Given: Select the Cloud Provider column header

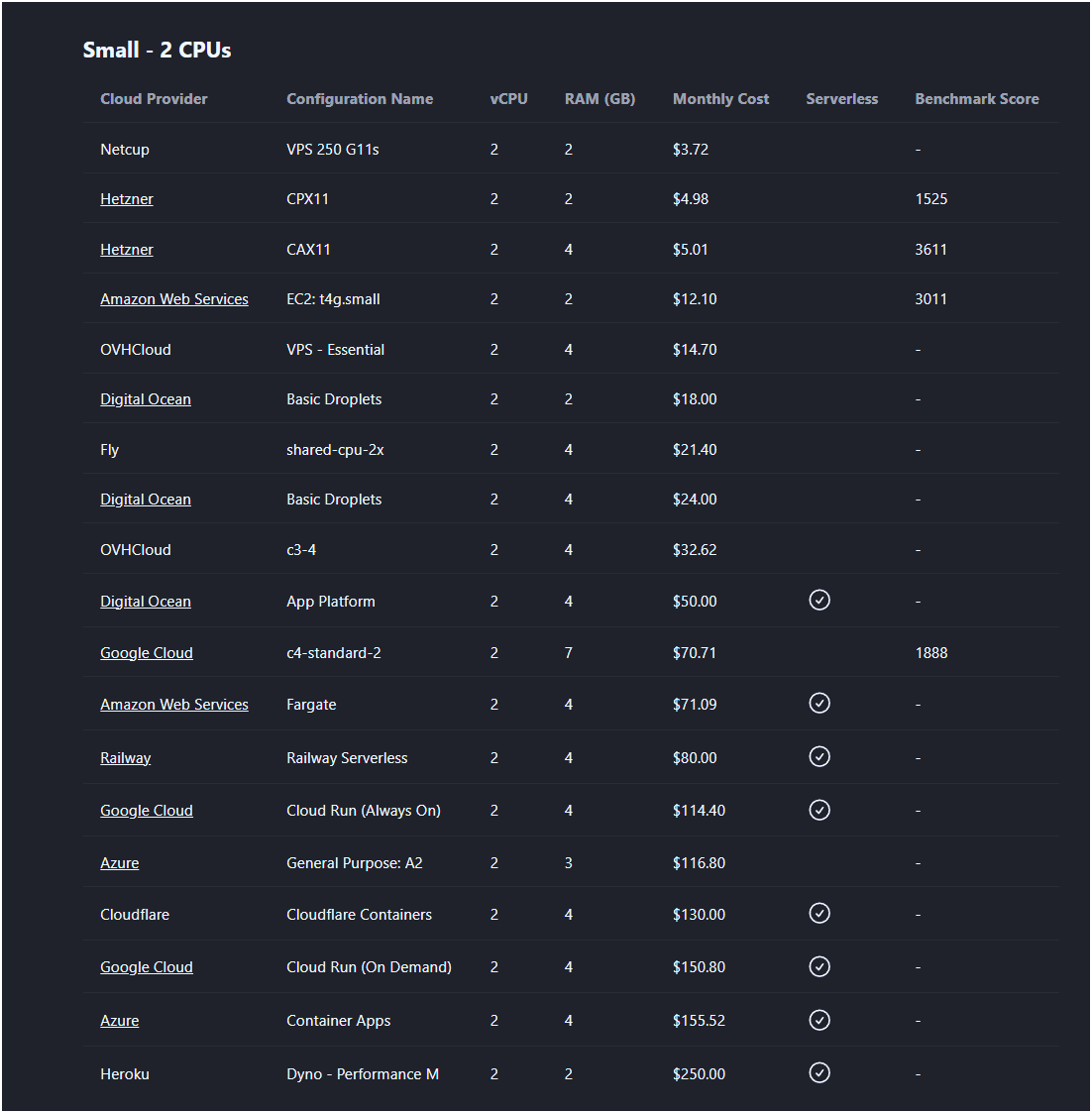Looking at the screenshot, I should [x=154, y=99].
